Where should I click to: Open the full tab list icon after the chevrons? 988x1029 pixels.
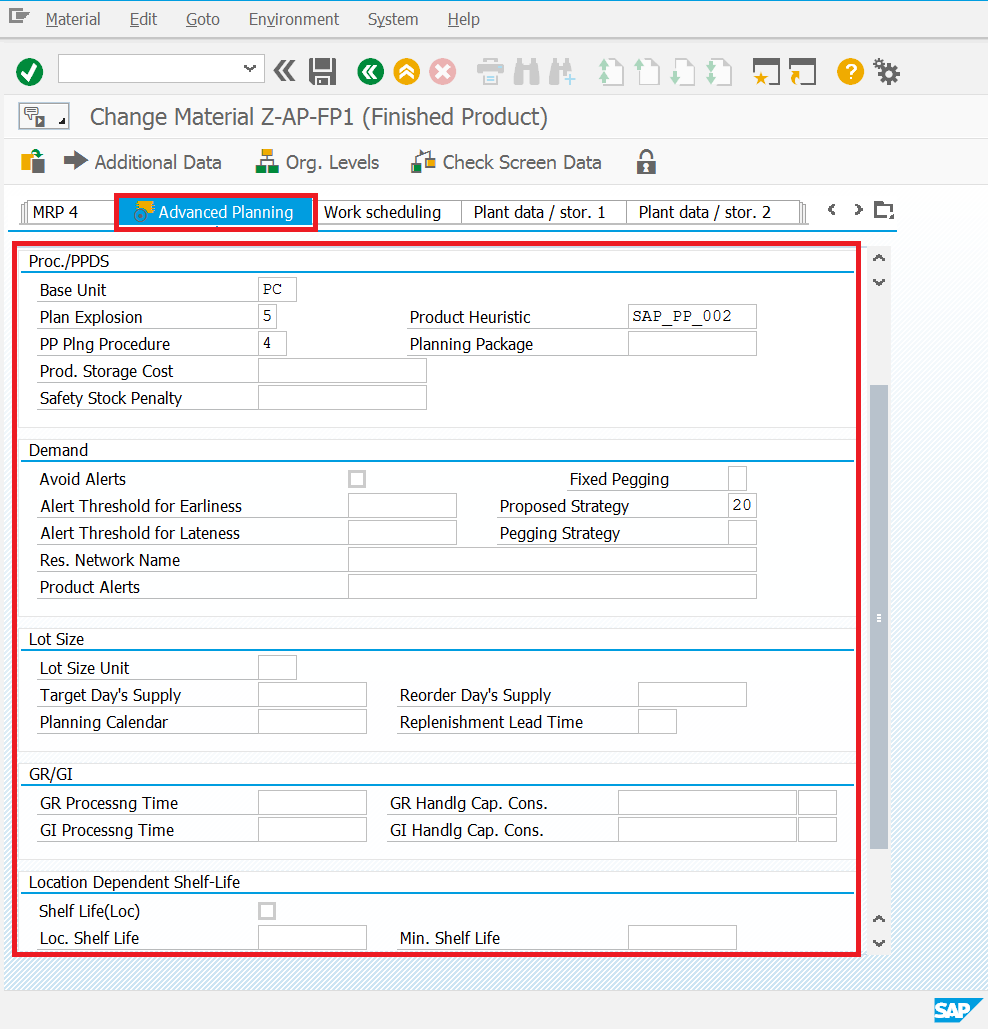tap(882, 210)
